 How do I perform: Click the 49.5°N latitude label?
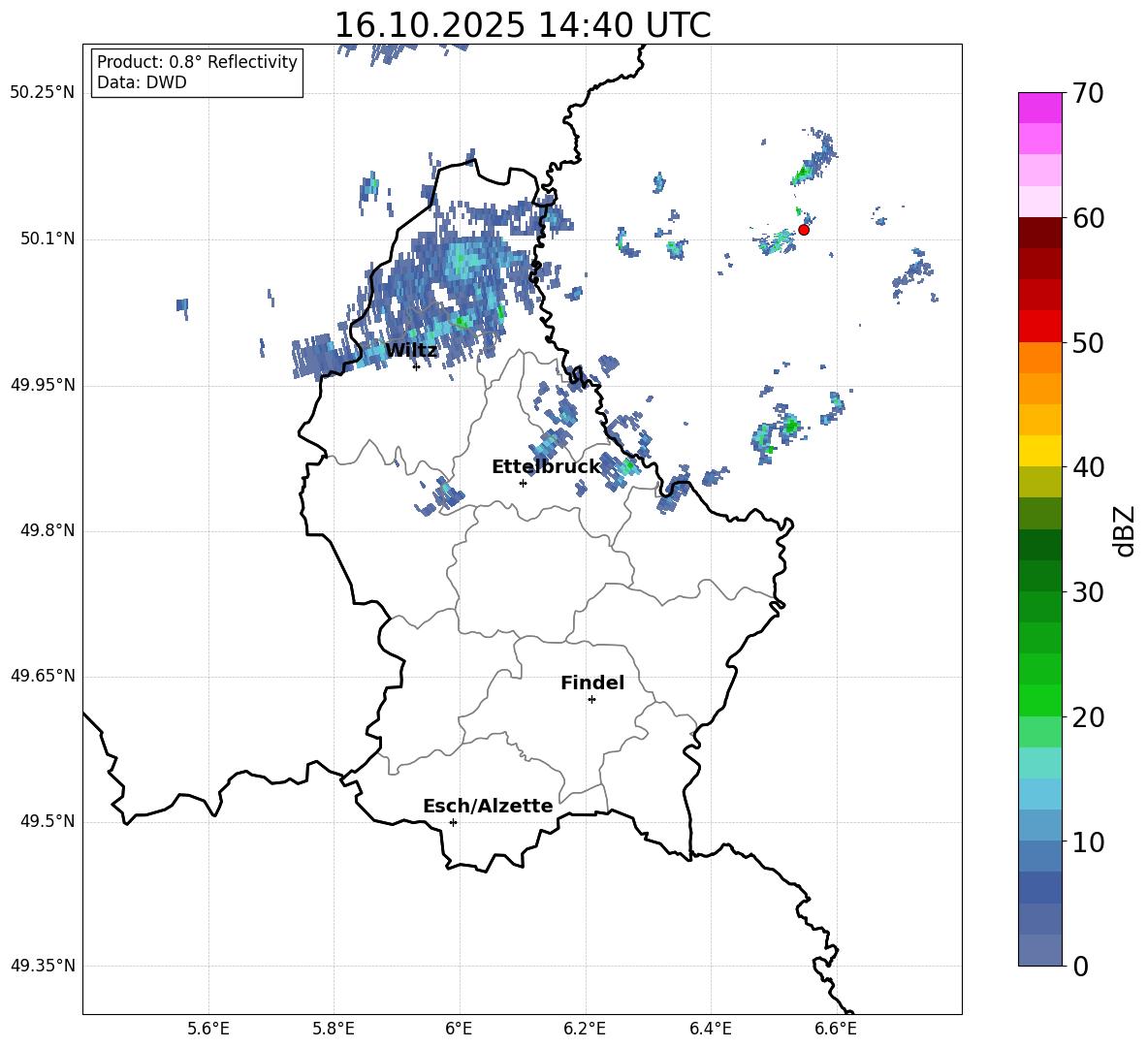click(48, 822)
